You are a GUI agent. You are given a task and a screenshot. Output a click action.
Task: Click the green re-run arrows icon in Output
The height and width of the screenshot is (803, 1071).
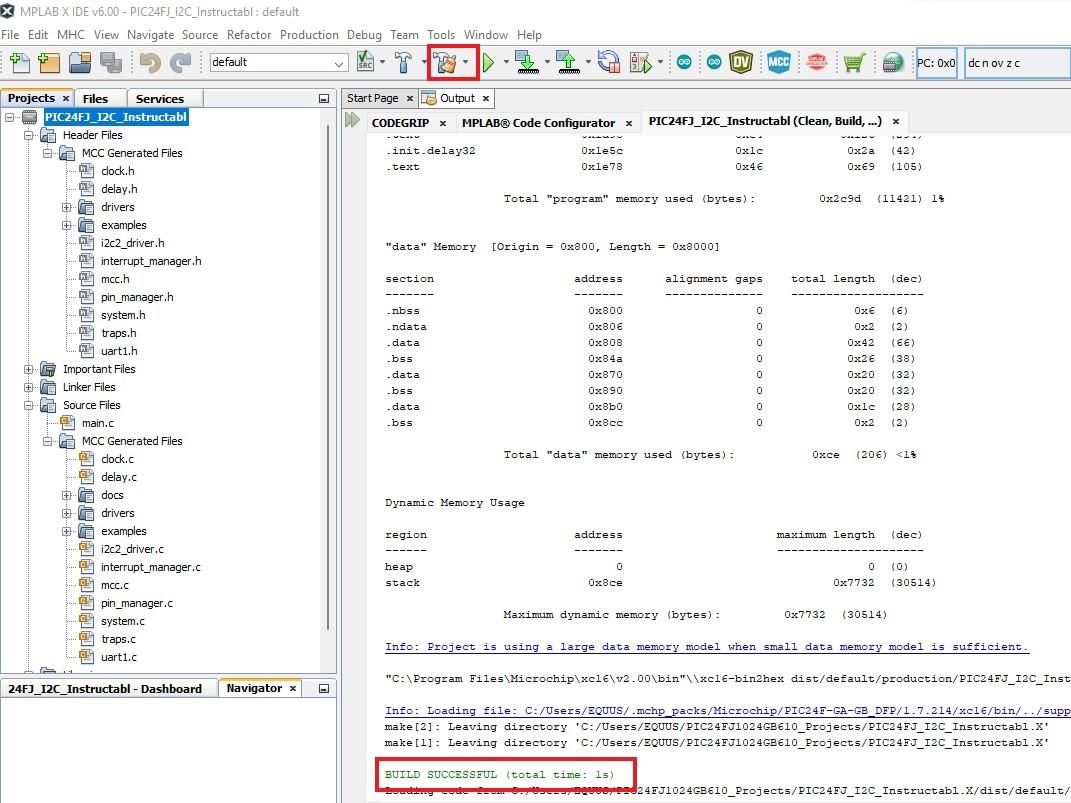coord(352,121)
